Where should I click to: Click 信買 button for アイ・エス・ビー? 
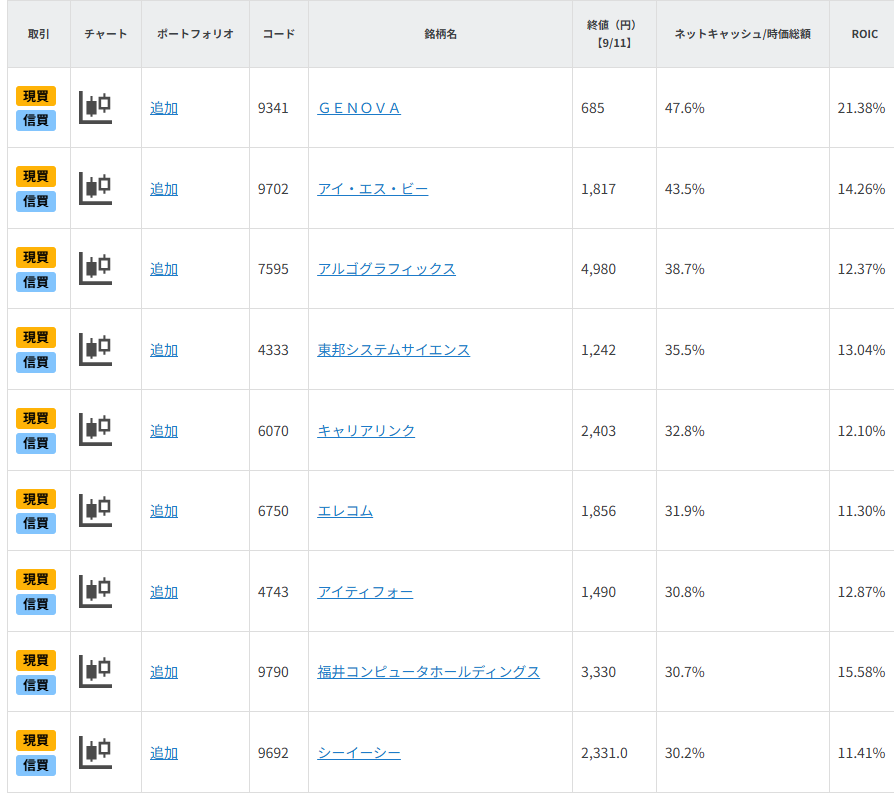36,201
